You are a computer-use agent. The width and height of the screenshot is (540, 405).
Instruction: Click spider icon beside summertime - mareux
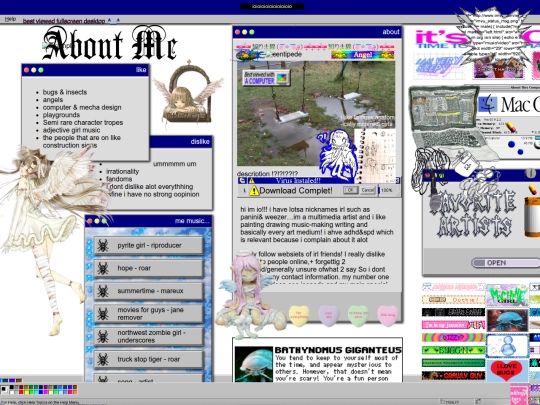pos(103,291)
